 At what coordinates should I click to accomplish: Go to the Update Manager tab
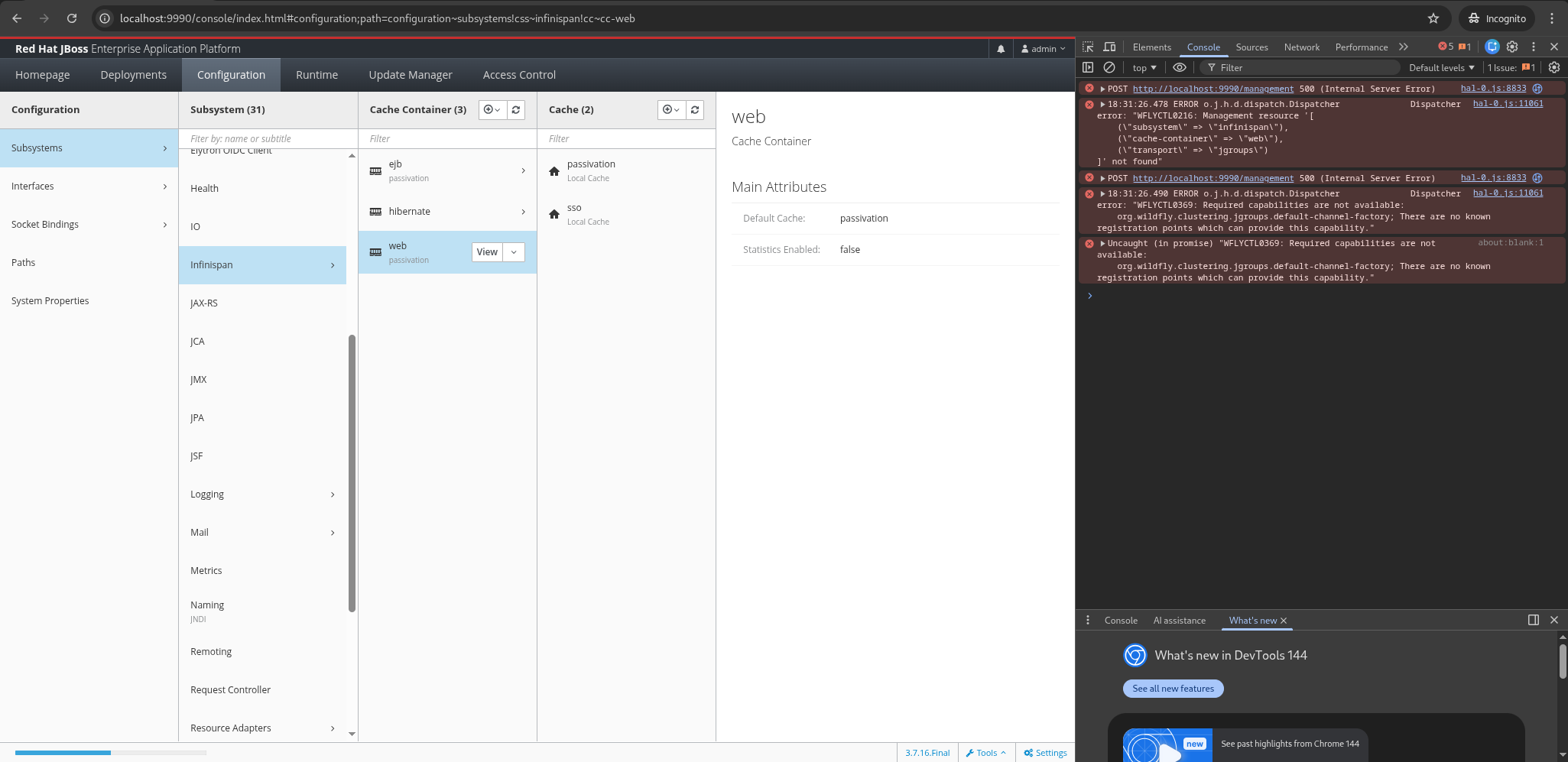[x=411, y=75]
